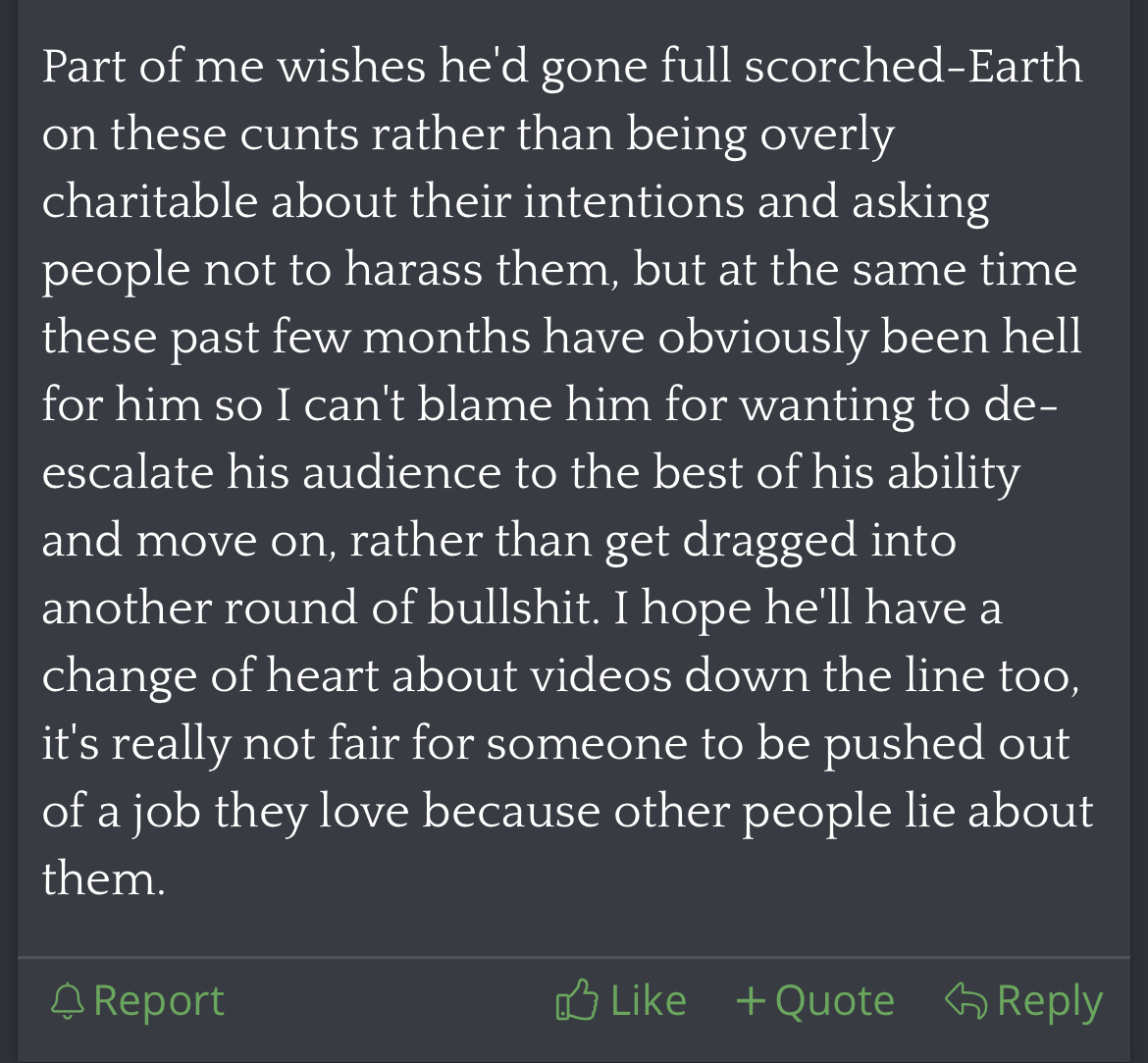The width and height of the screenshot is (1148, 1063).
Task: Reply to this post
Action: (1023, 1001)
